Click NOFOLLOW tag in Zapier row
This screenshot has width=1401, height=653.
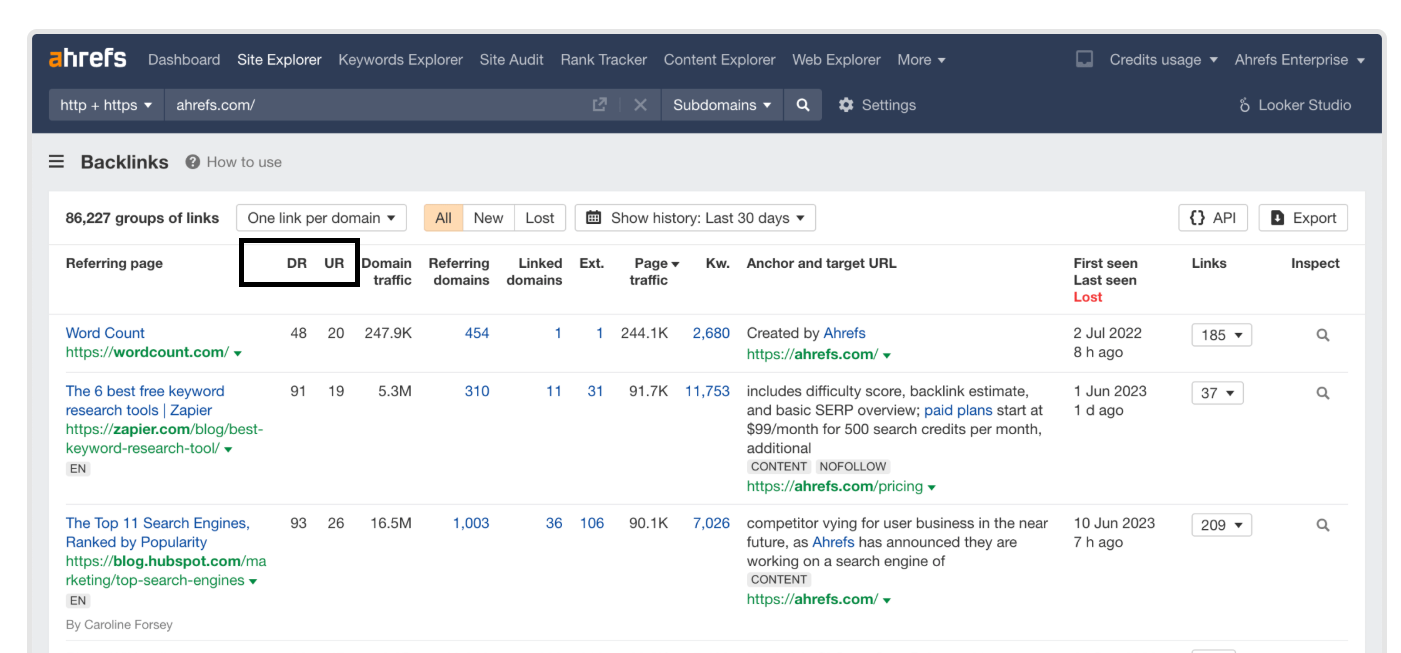point(852,467)
